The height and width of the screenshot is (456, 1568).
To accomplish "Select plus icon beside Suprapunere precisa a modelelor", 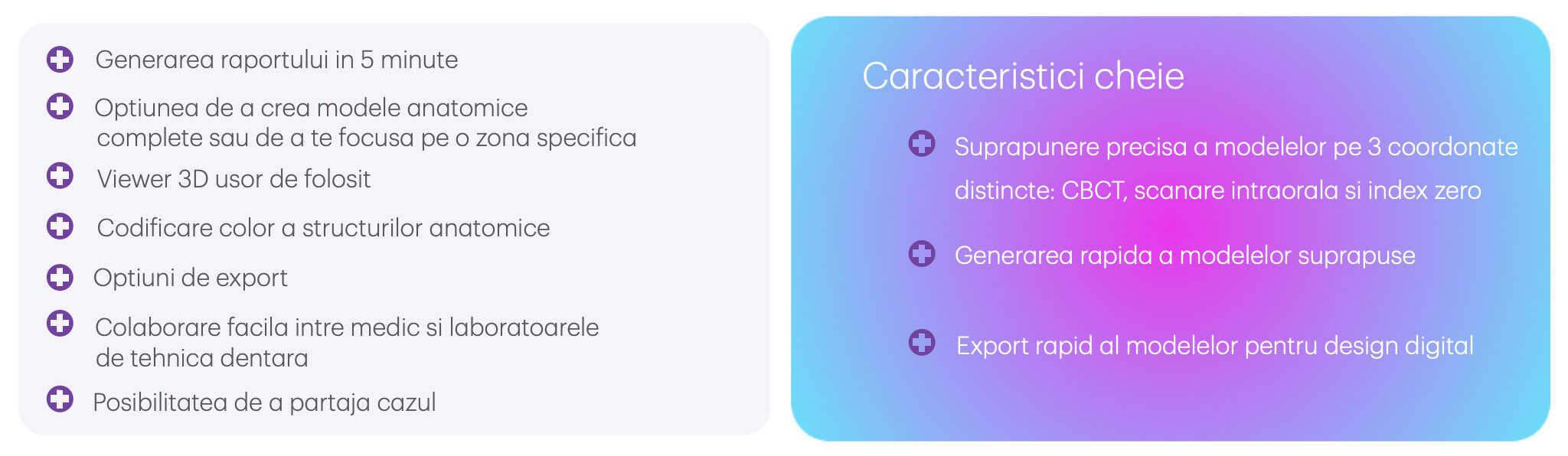I will coord(922,143).
